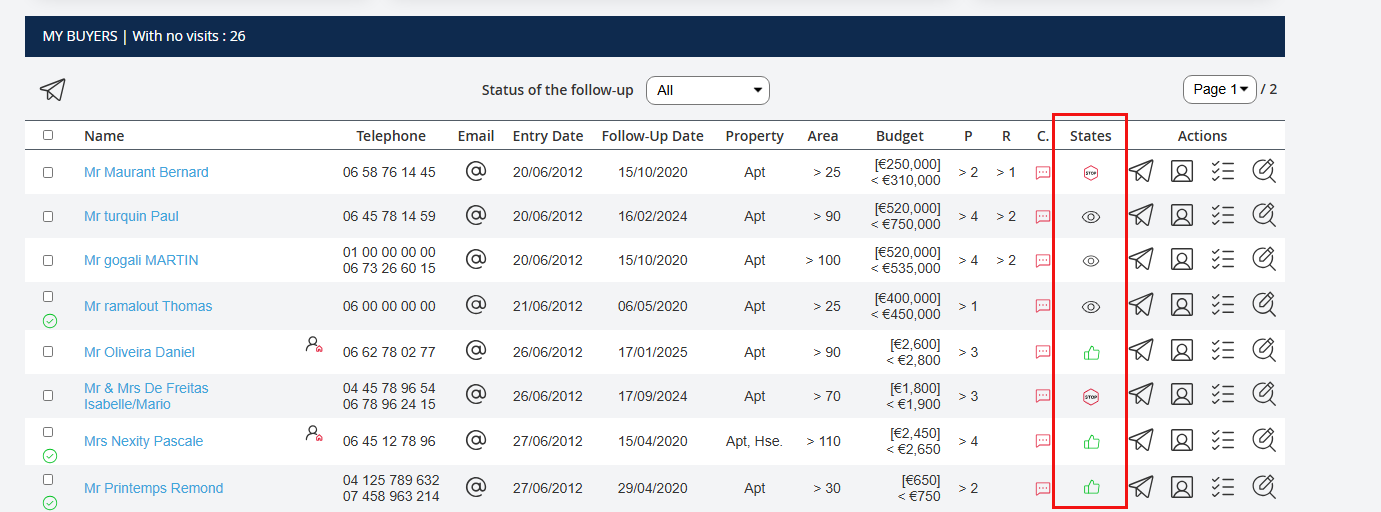Tick the checkbox for Mr gogali MARTIN
The width and height of the screenshot is (1381, 512).
point(48,260)
